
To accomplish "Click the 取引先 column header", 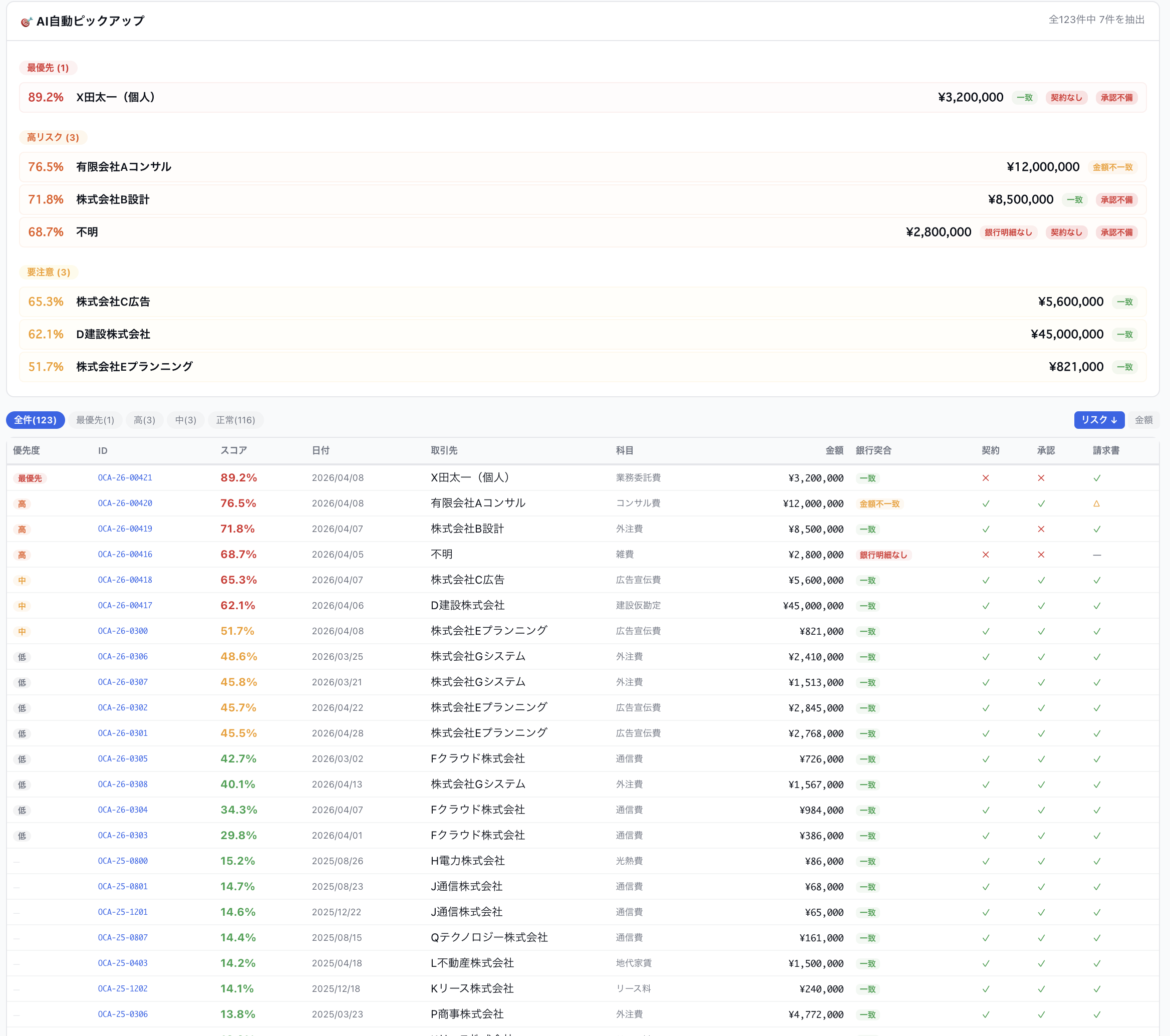I will point(444,451).
